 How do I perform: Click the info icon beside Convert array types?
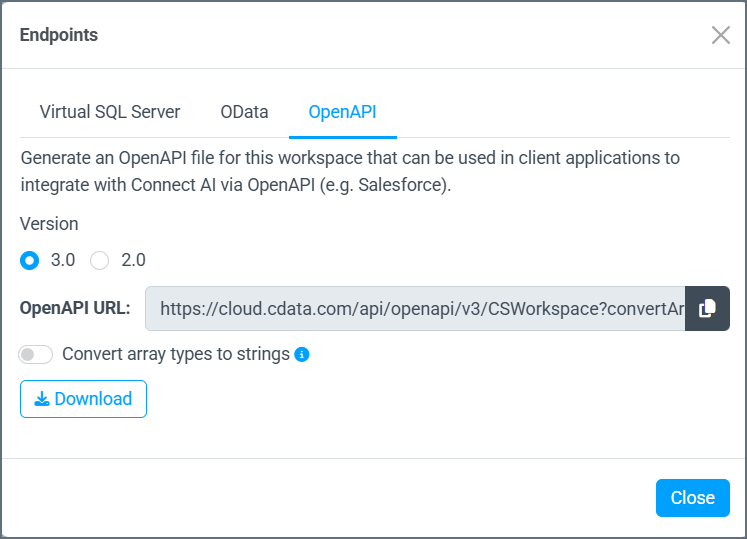click(302, 355)
